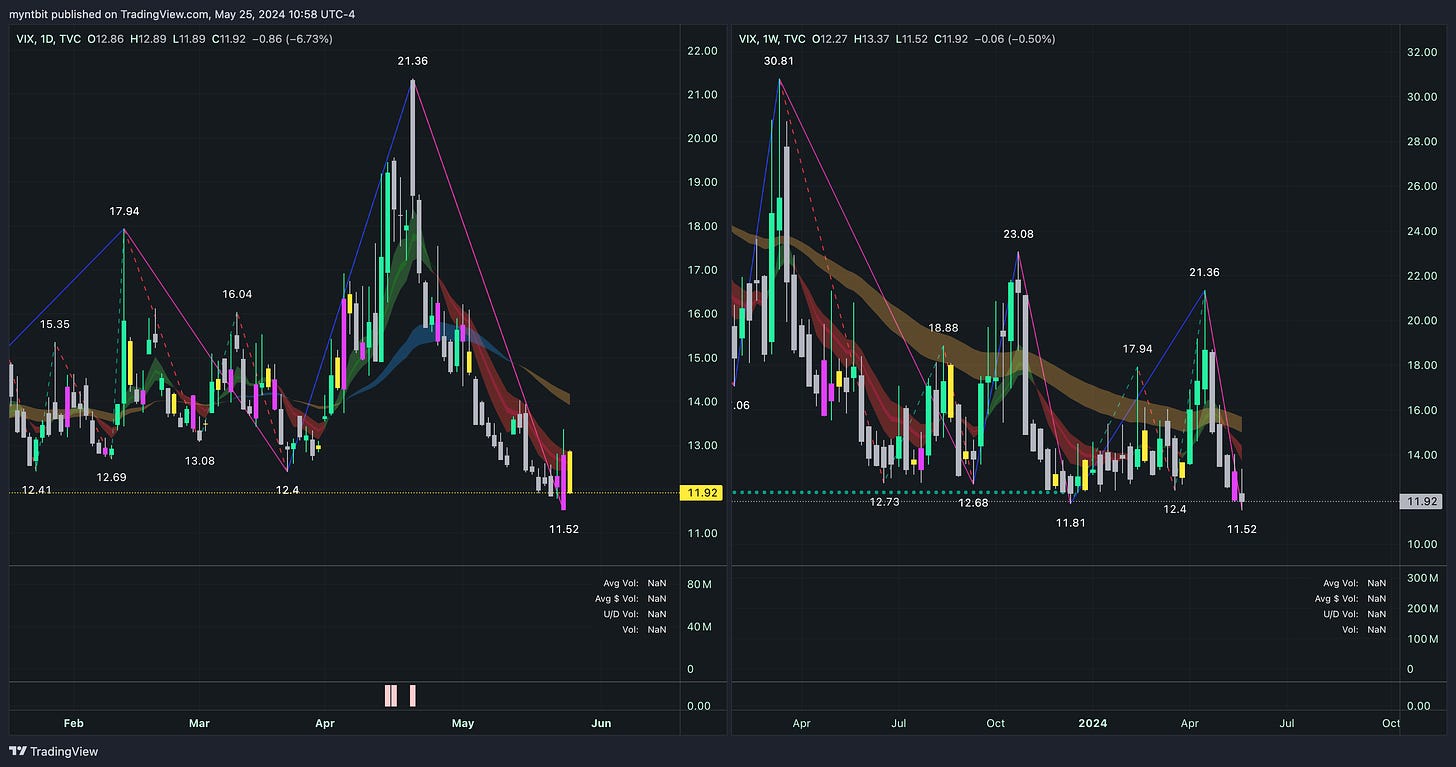Click the 13.08 swing low label
This screenshot has width=1456, height=767.
pyautogui.click(x=199, y=461)
